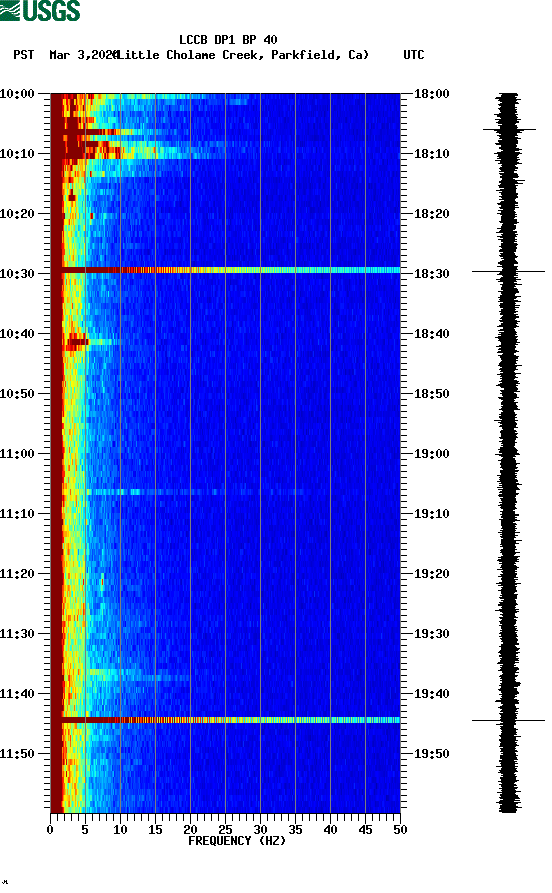This screenshot has width=552, height=893.
Task: Click the 'Mar 3,2020' date text
Action: pos(83,55)
